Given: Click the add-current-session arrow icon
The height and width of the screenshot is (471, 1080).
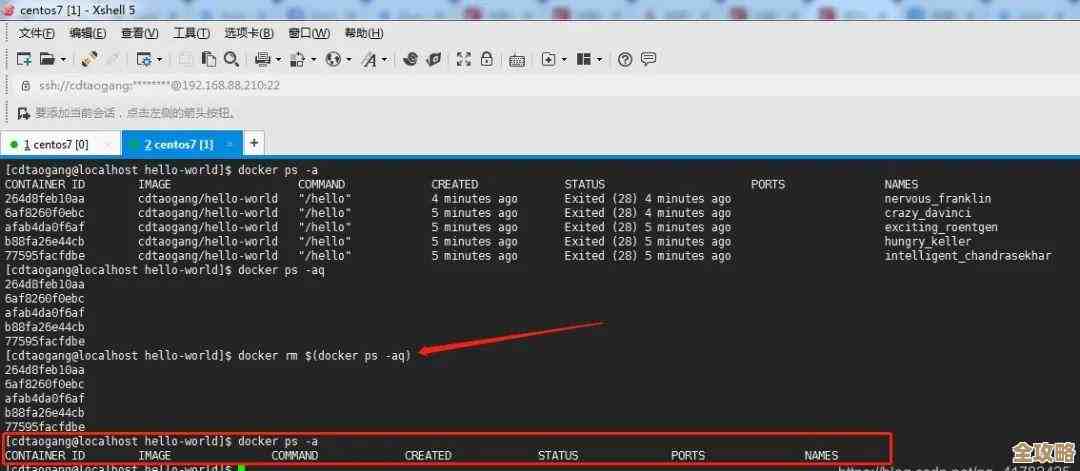Looking at the screenshot, I should click(x=23, y=113).
